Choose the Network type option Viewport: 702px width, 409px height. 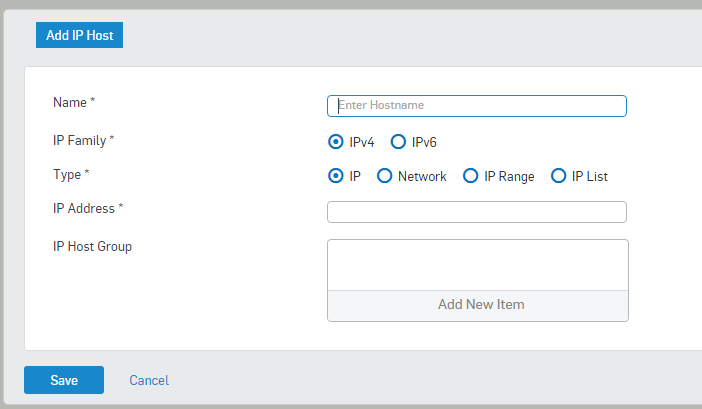coord(385,176)
